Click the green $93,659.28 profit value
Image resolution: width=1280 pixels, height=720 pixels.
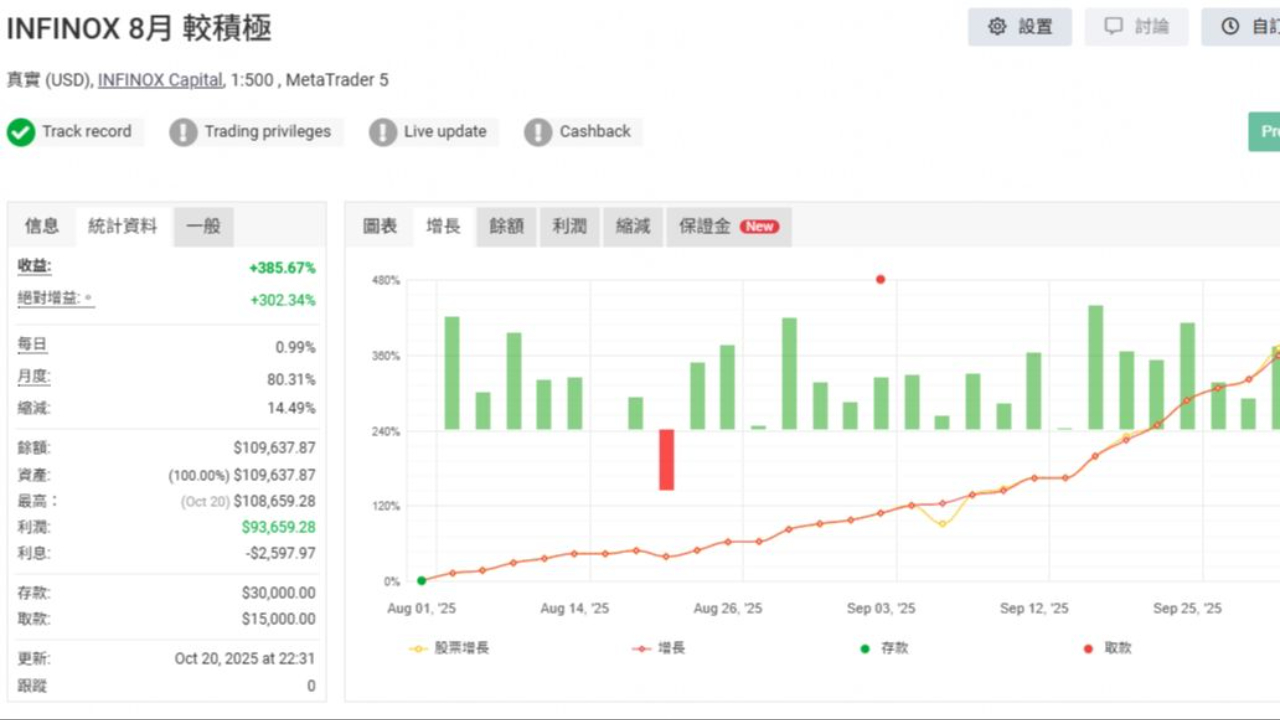click(x=278, y=527)
